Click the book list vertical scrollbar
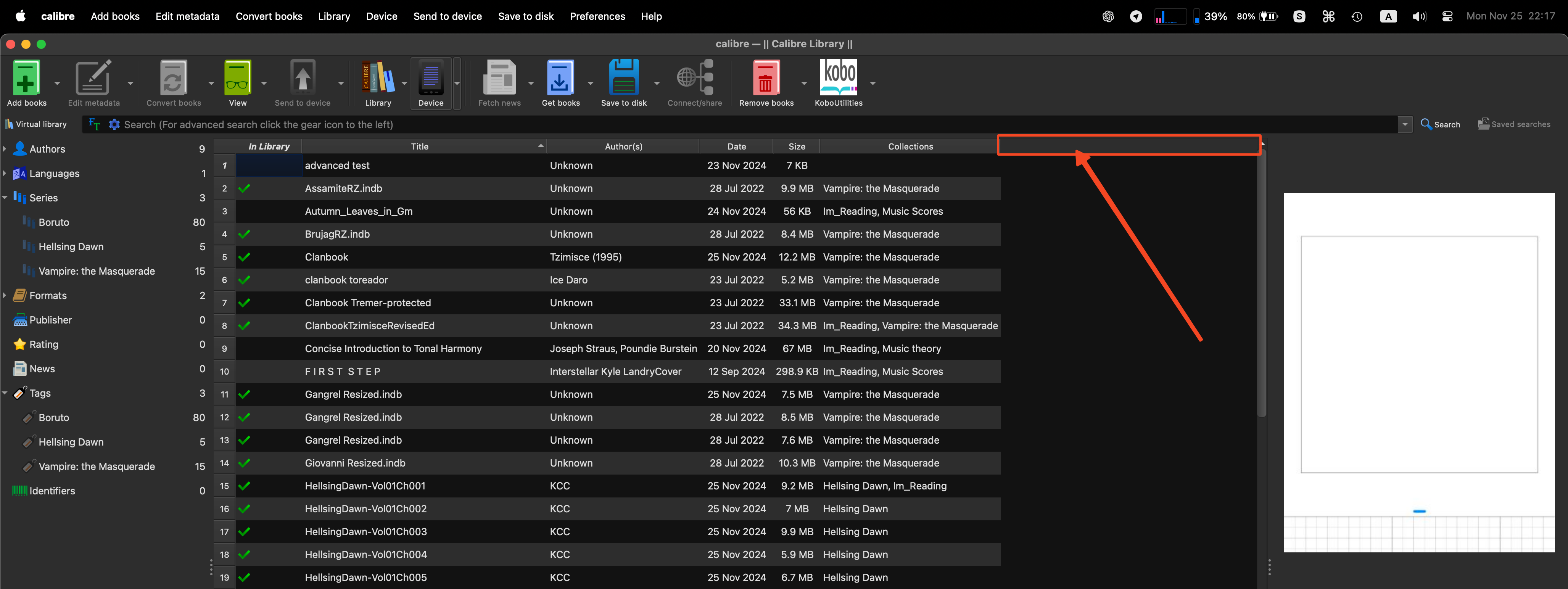 point(1261,283)
